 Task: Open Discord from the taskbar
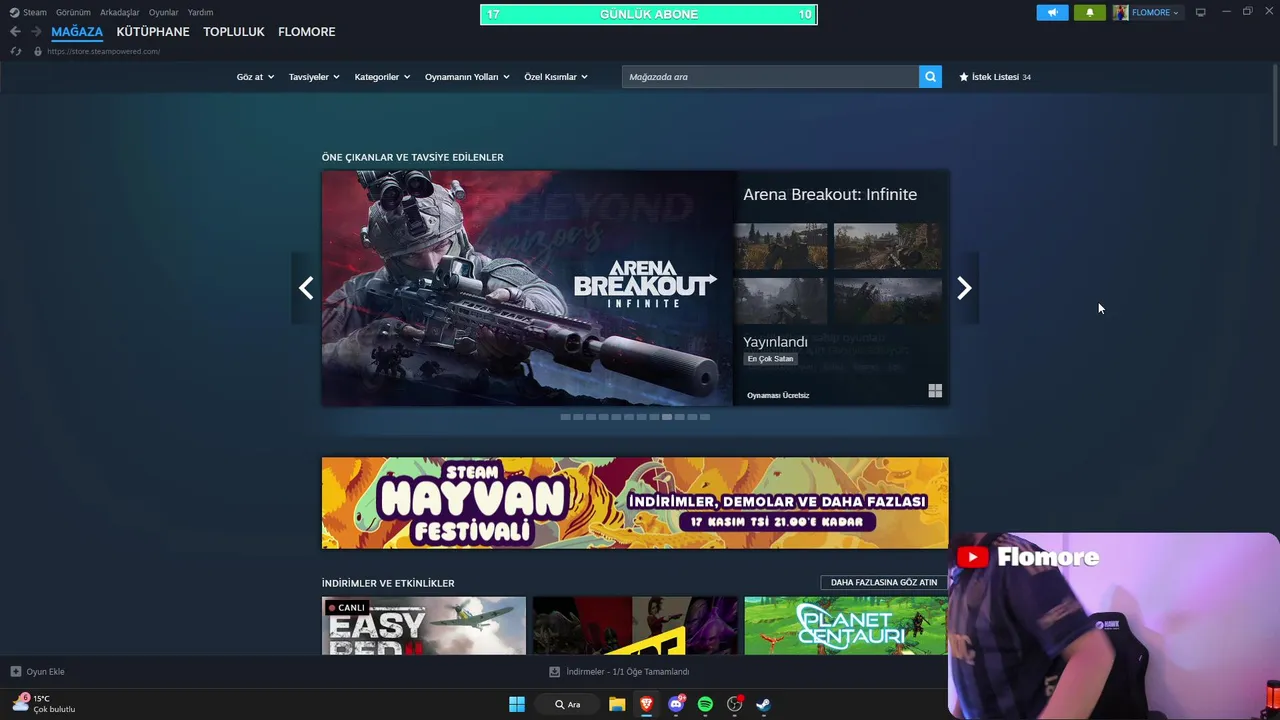pos(676,704)
